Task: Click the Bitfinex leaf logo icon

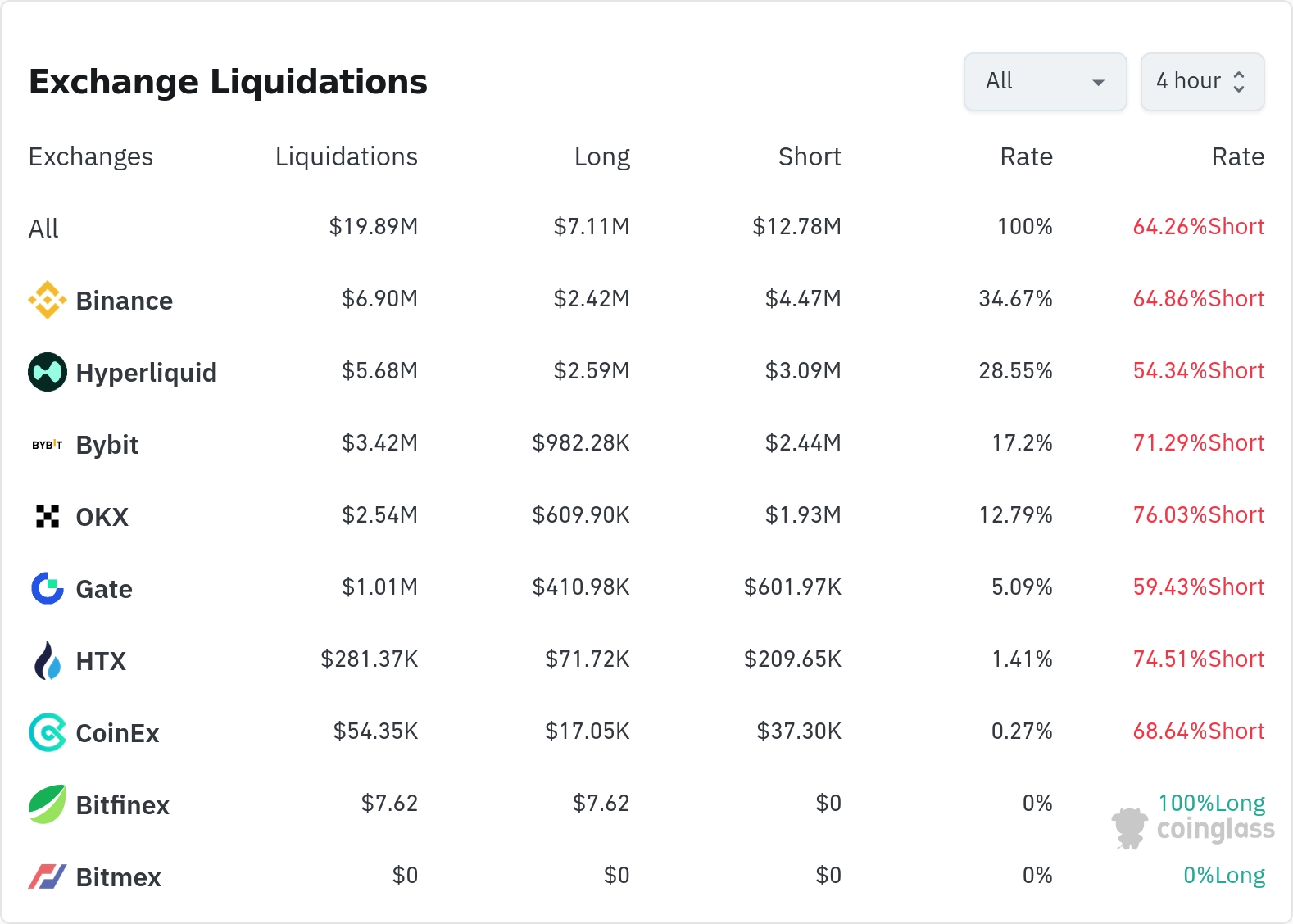Action: click(x=48, y=804)
